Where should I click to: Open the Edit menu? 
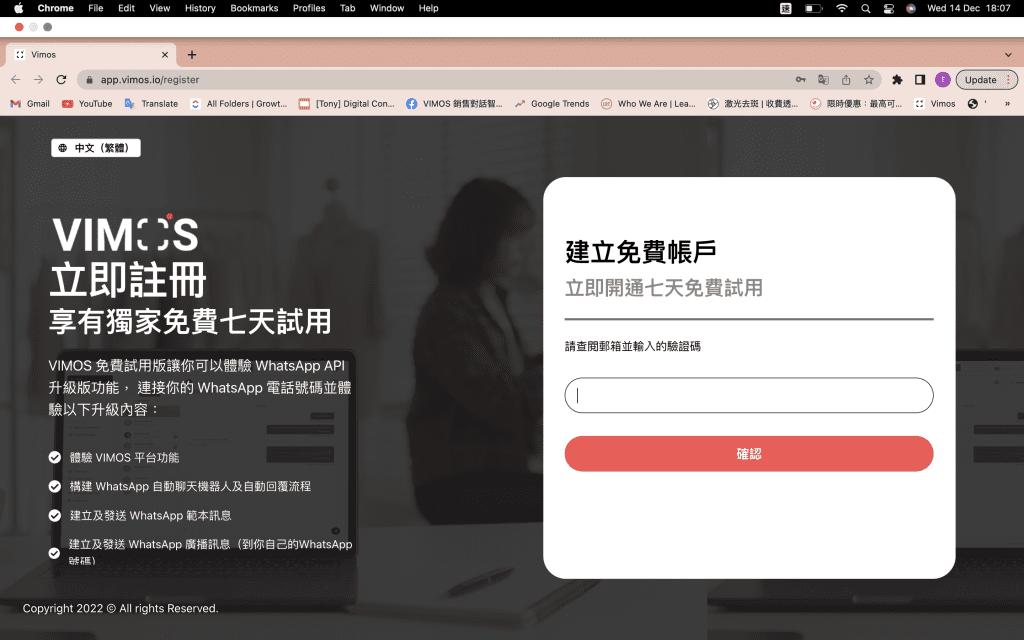coord(126,8)
